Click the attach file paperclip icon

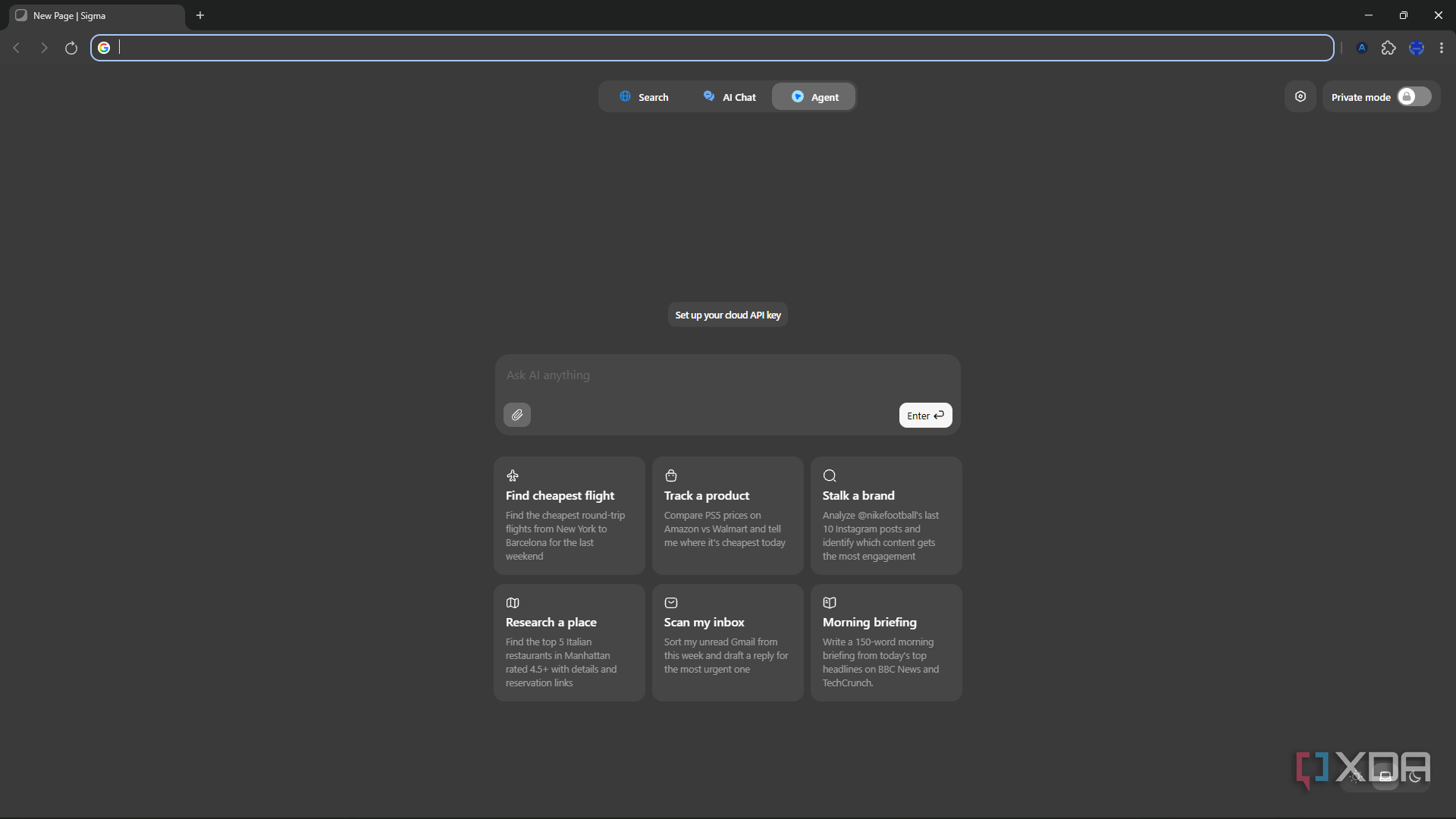(516, 415)
